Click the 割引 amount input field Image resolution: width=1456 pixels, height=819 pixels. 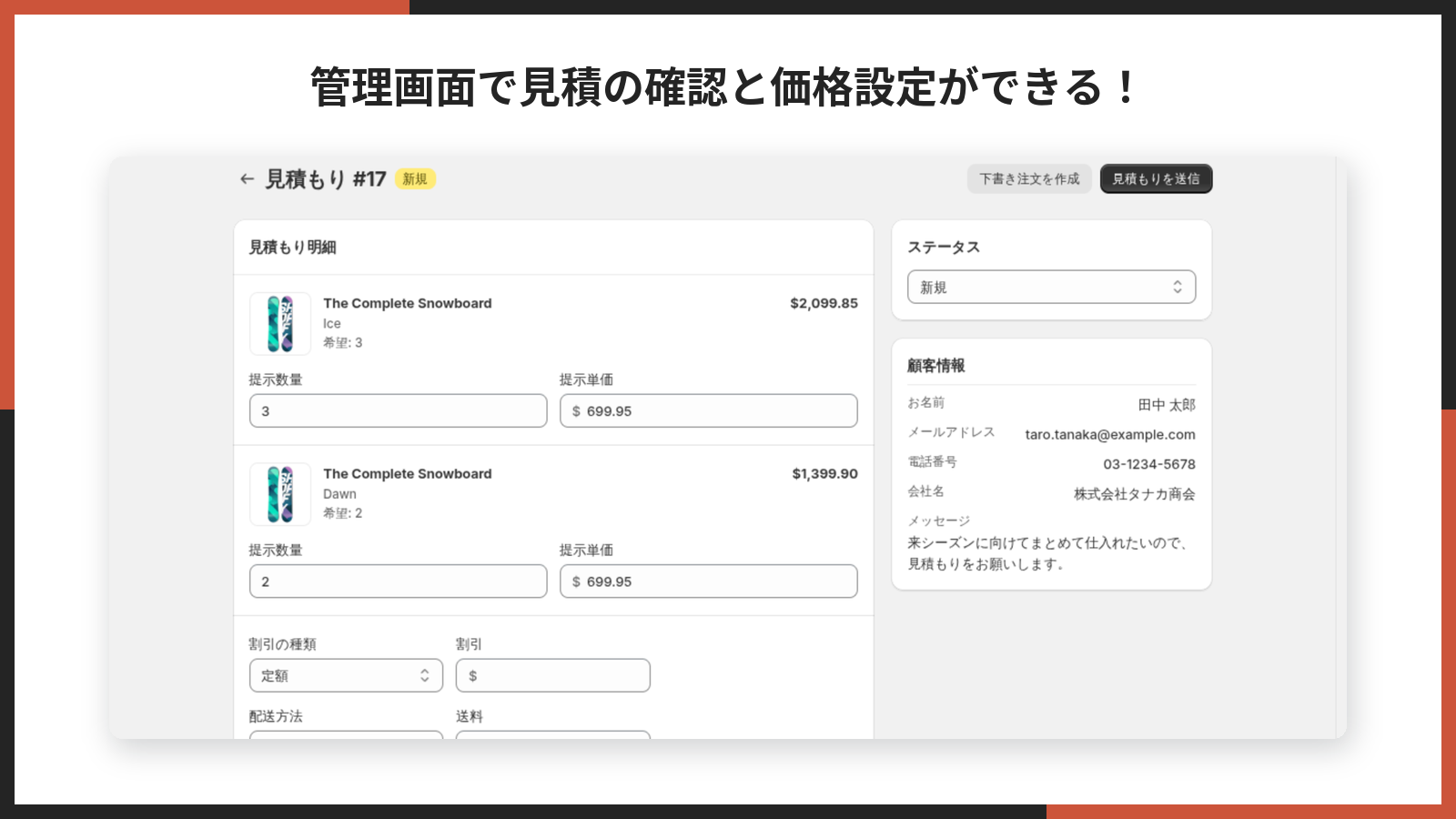(x=552, y=675)
